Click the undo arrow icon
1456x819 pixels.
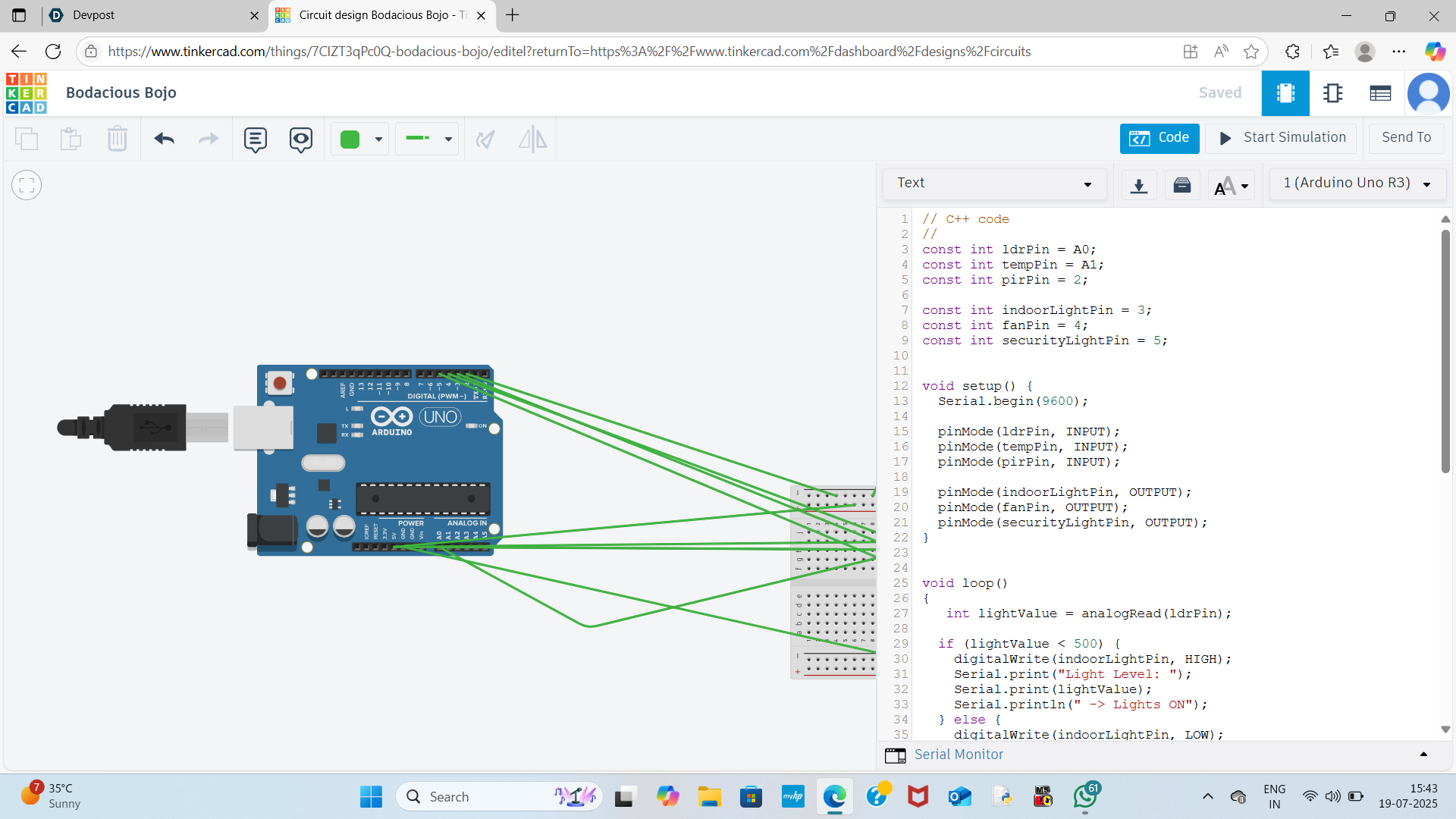[x=165, y=139]
